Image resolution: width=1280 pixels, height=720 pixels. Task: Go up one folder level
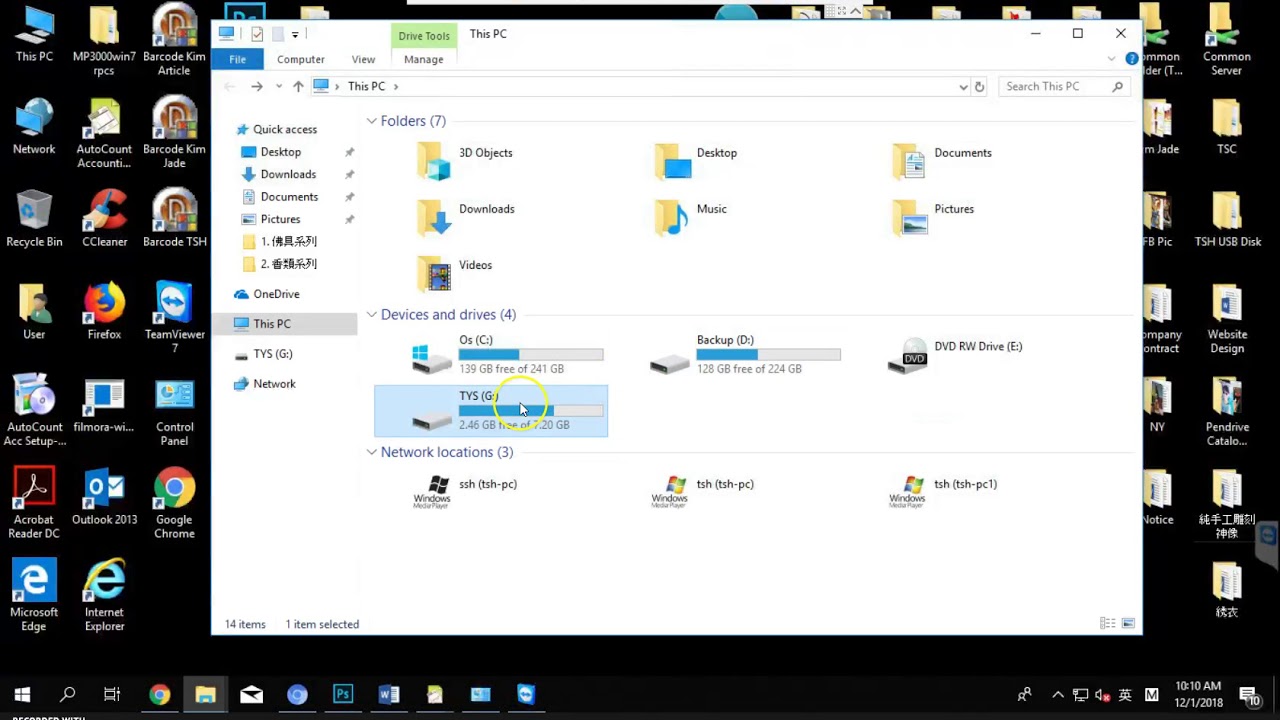coord(298,87)
